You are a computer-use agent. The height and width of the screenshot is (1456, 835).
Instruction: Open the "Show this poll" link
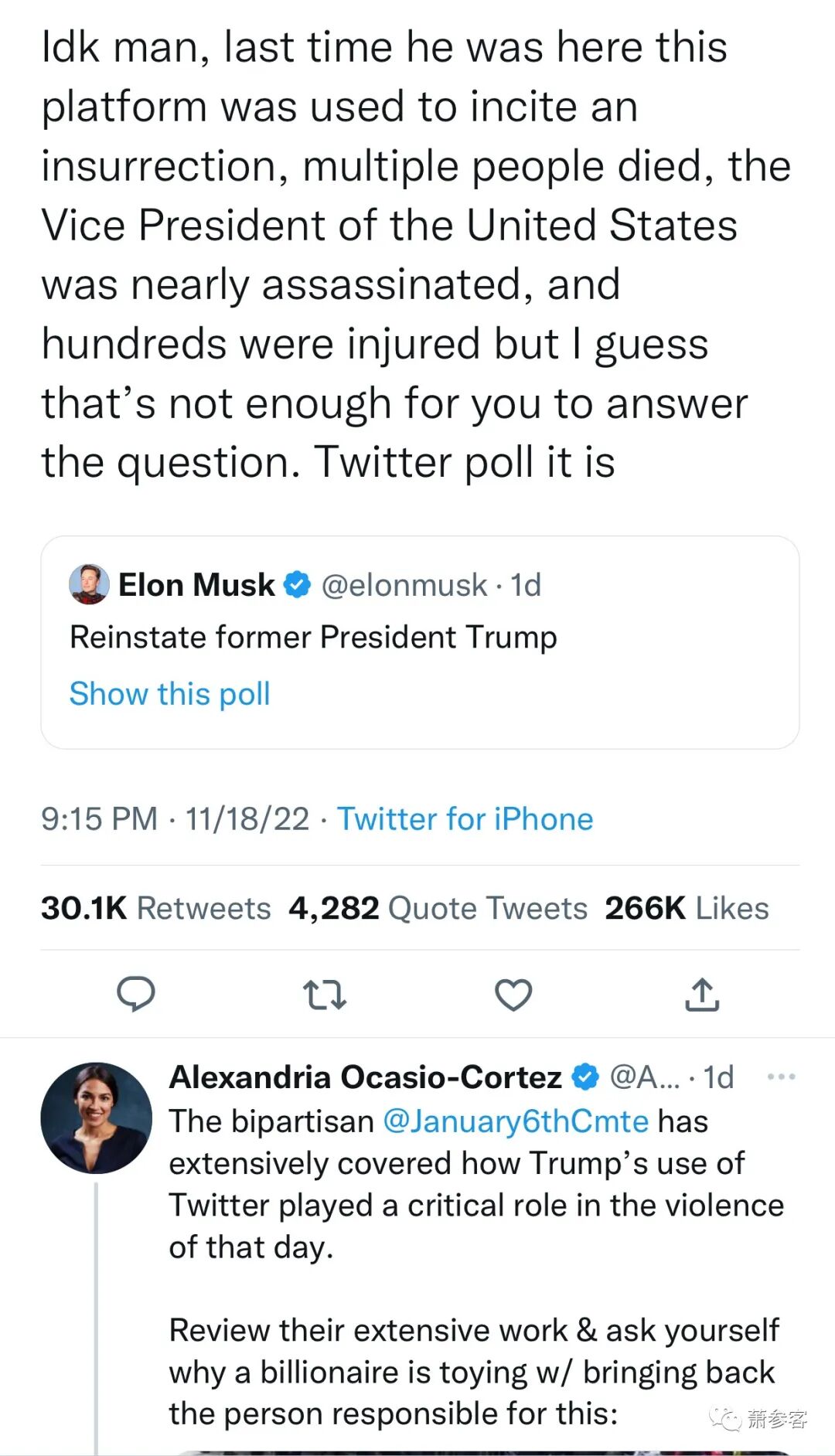[170, 693]
